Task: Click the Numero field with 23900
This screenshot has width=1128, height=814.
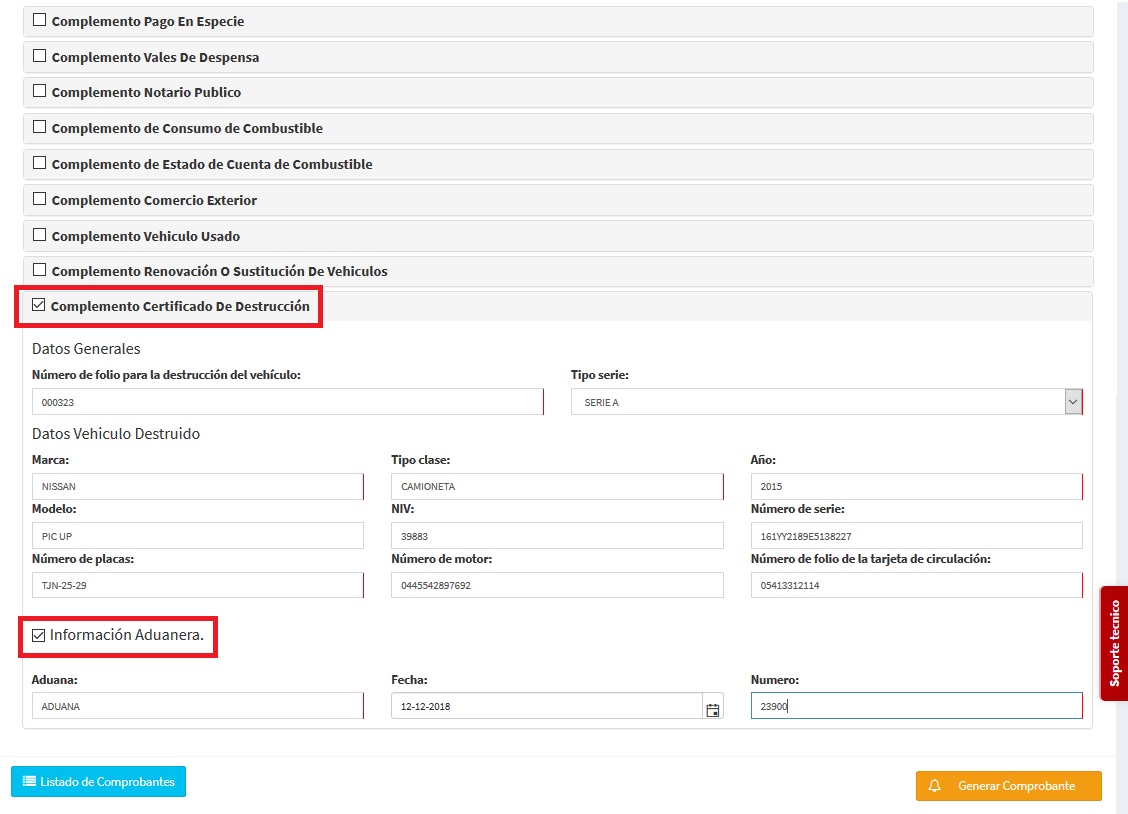Action: click(x=915, y=706)
